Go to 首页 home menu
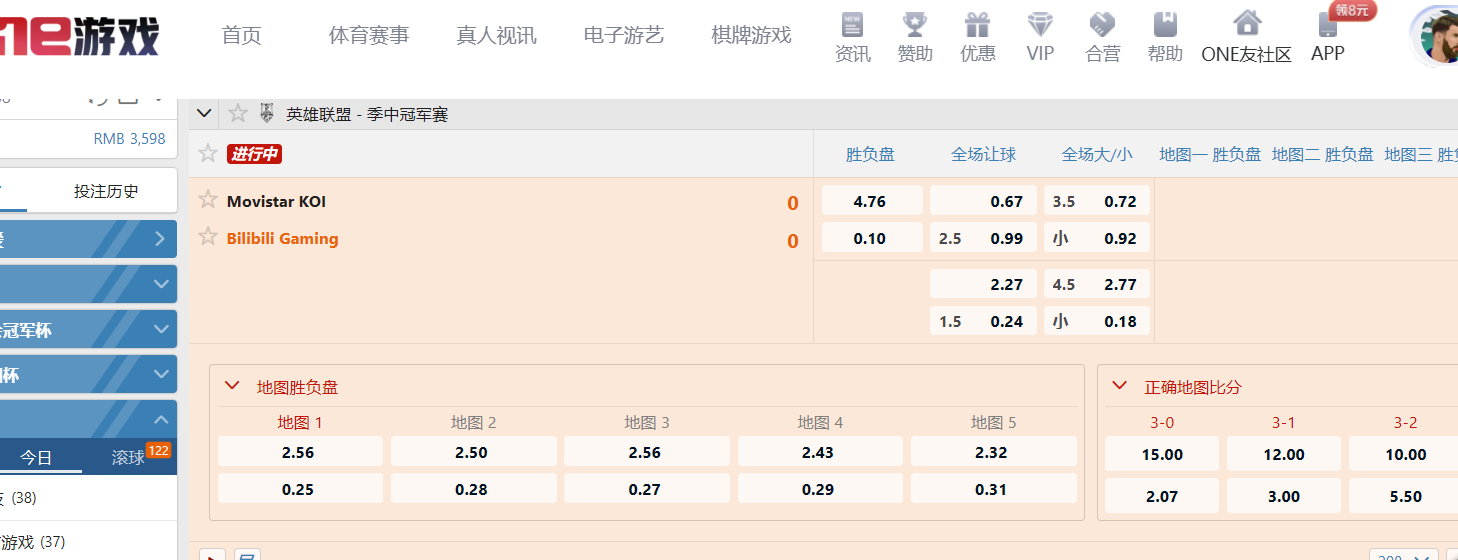The width and height of the screenshot is (1458, 560). (242, 36)
